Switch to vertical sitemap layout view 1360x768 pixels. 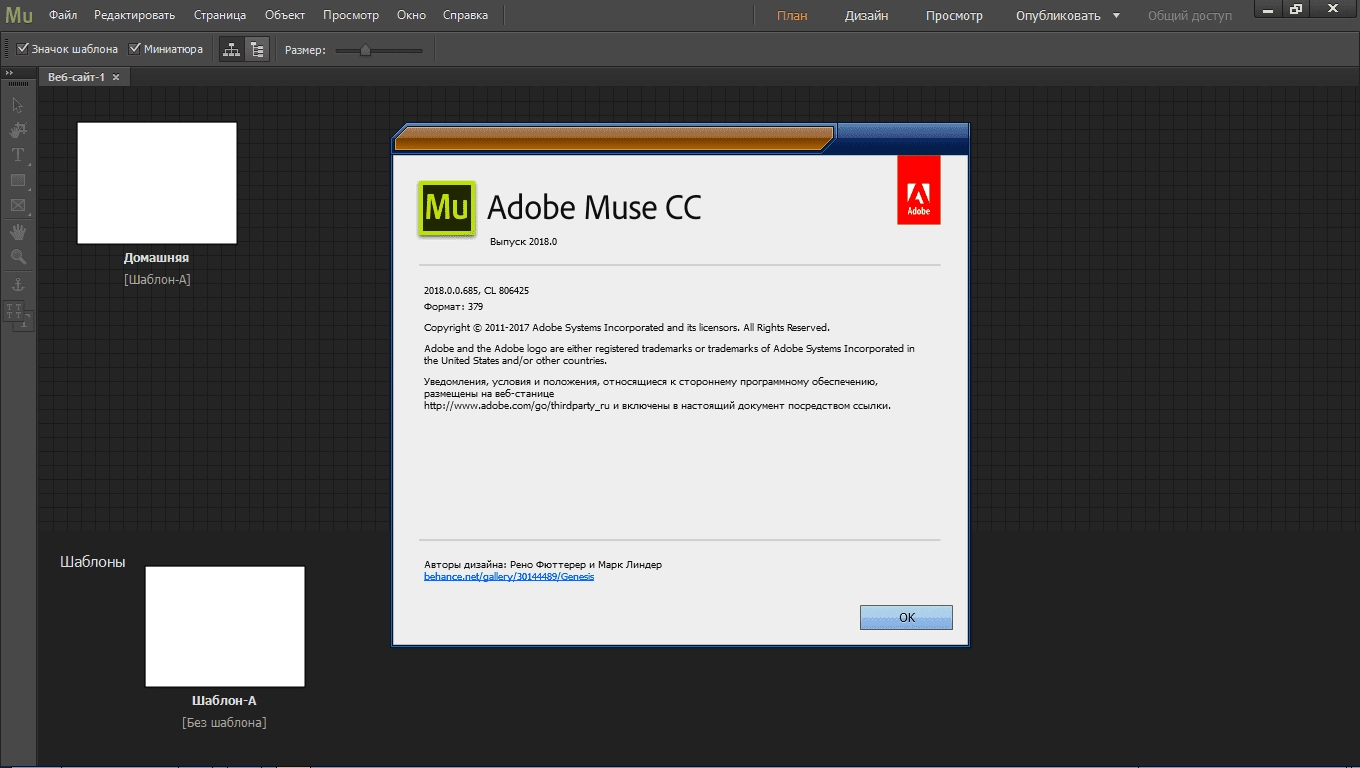(258, 49)
